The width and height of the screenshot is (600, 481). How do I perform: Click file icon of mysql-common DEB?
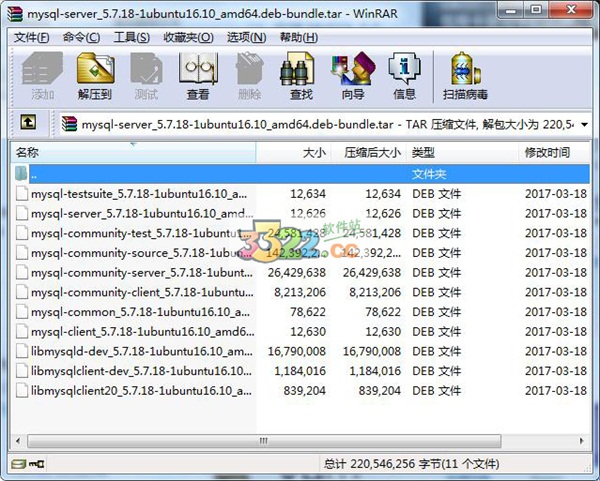[22, 312]
